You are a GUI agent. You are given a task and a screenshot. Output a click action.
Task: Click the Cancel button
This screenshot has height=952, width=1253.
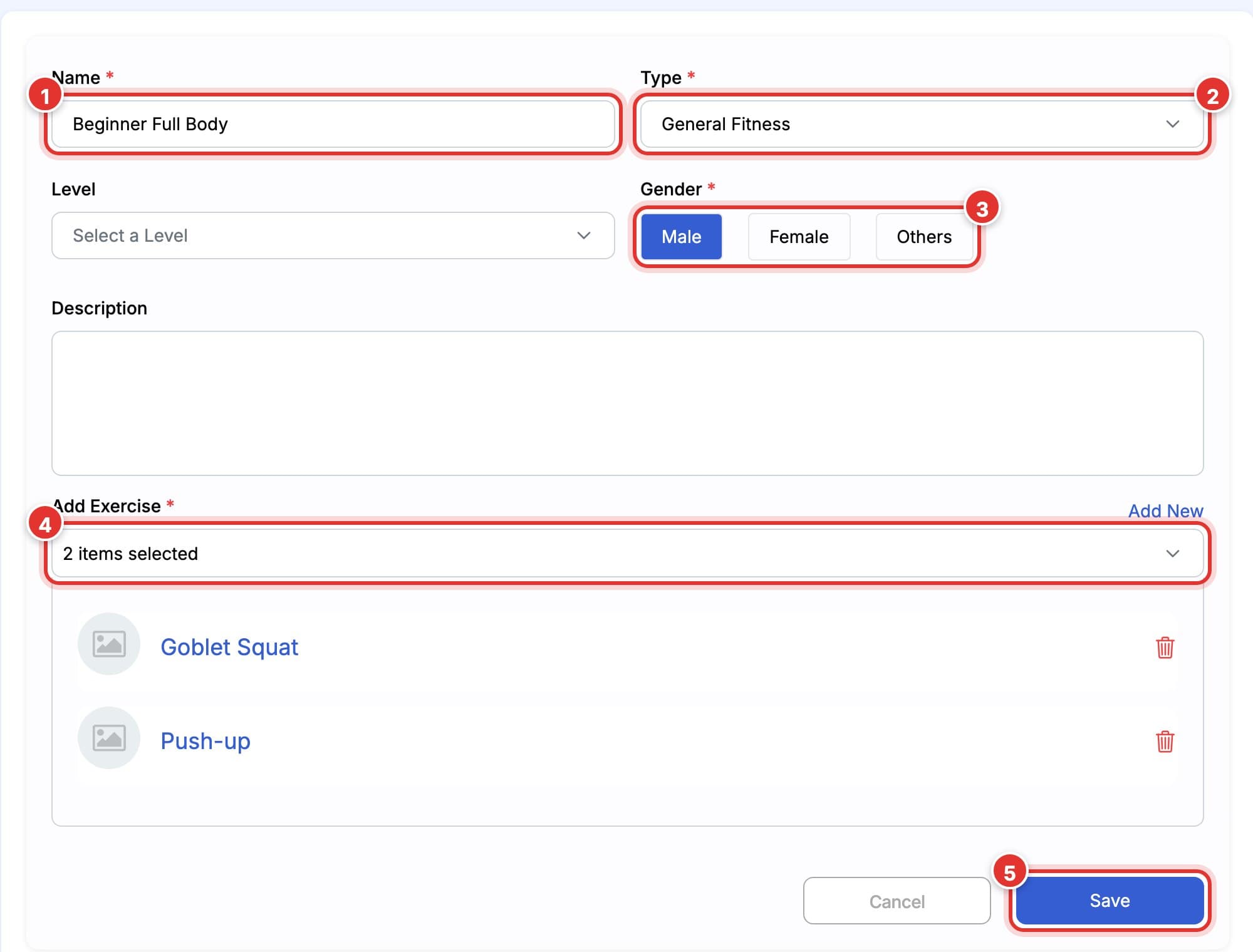(897, 901)
